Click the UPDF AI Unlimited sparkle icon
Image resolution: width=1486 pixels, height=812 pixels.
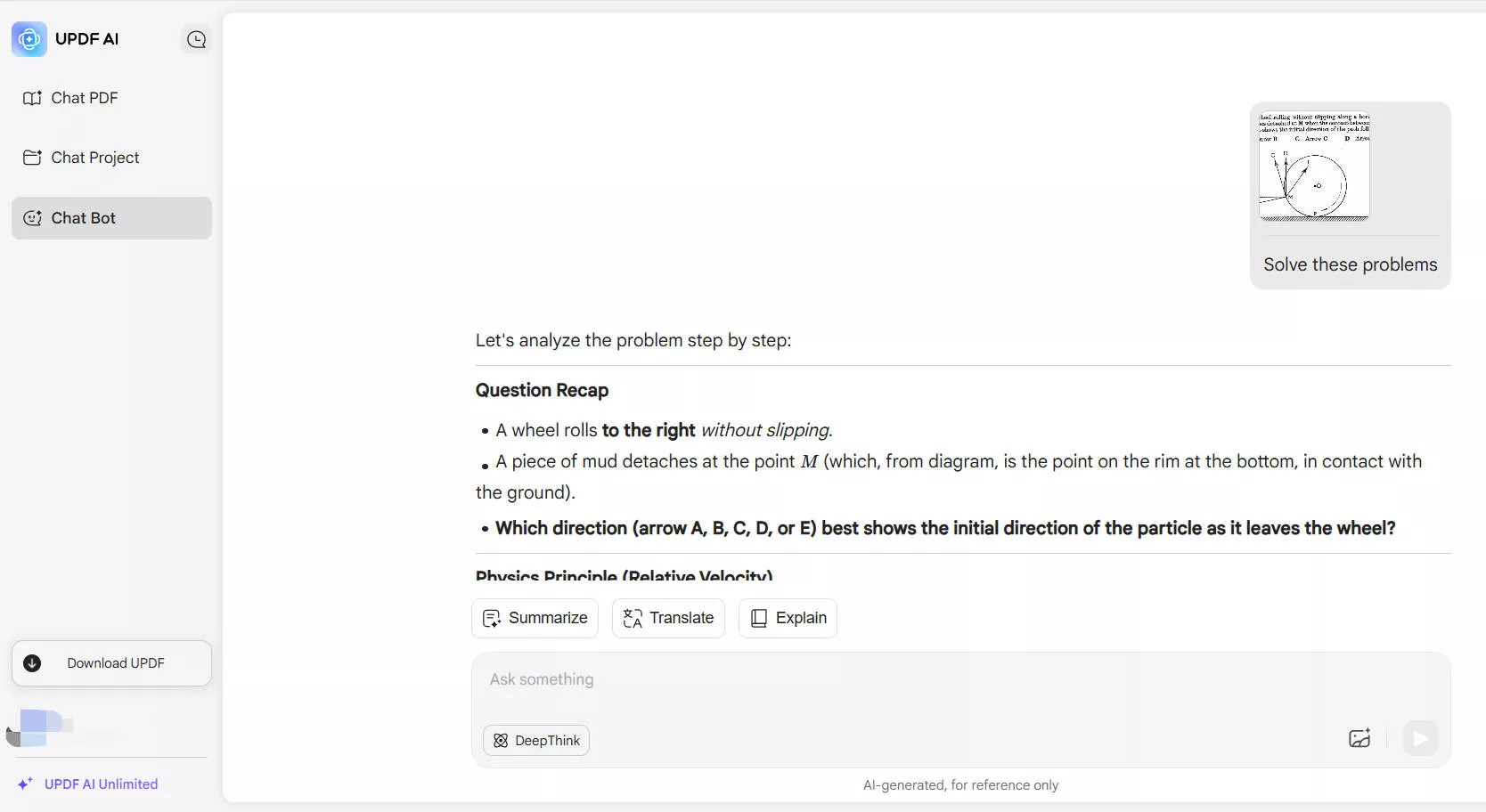pyautogui.click(x=25, y=784)
